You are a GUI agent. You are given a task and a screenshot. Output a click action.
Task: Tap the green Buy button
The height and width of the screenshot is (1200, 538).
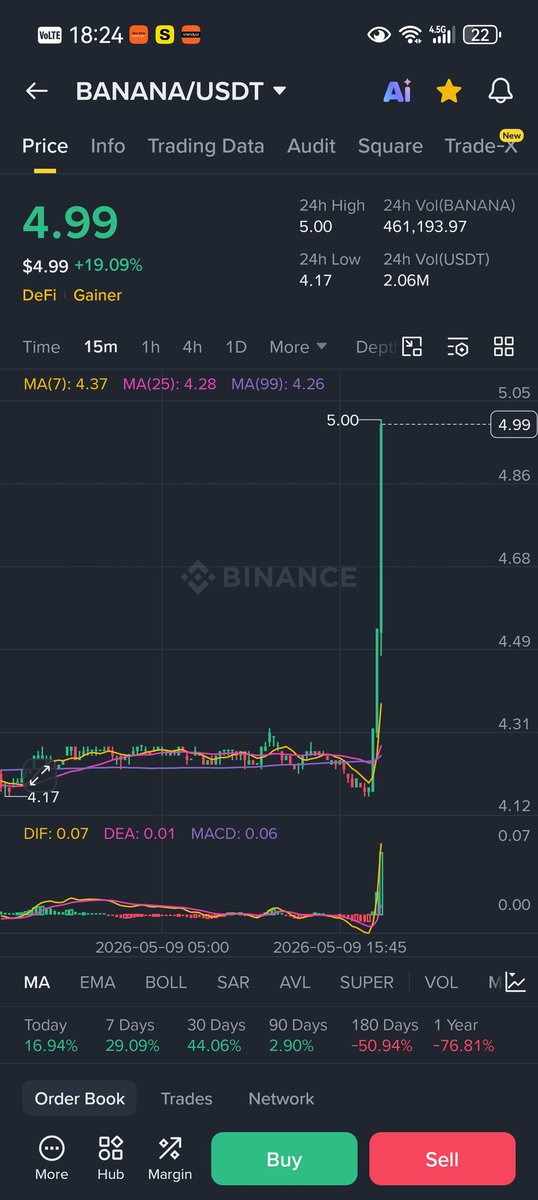coord(284,1159)
